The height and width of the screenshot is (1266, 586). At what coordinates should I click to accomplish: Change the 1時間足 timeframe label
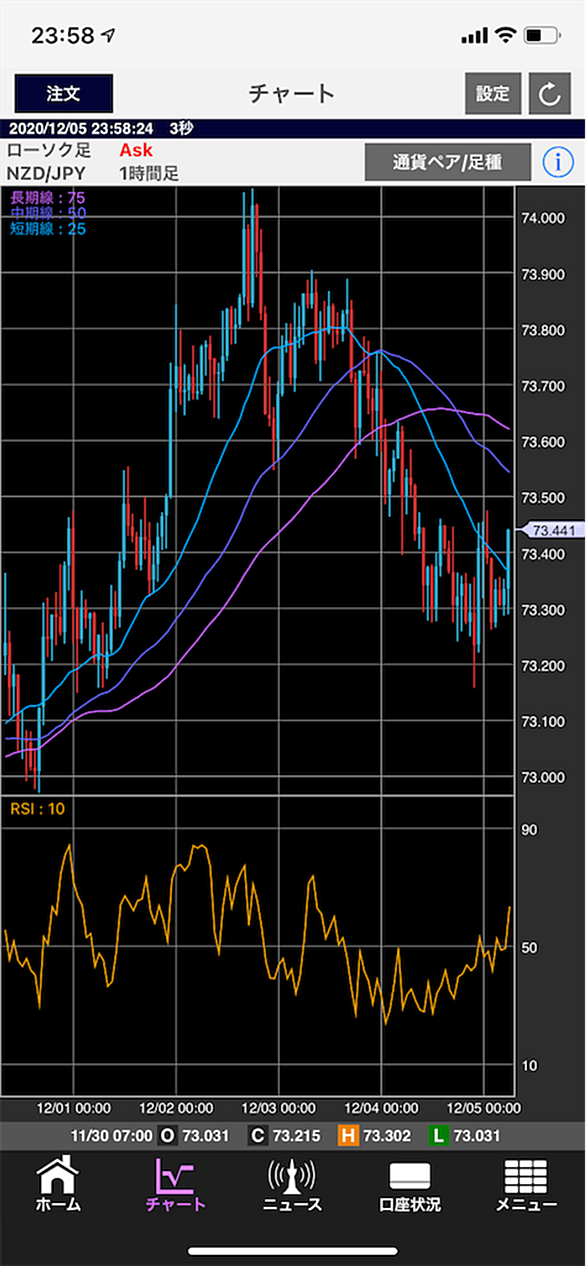(148, 173)
